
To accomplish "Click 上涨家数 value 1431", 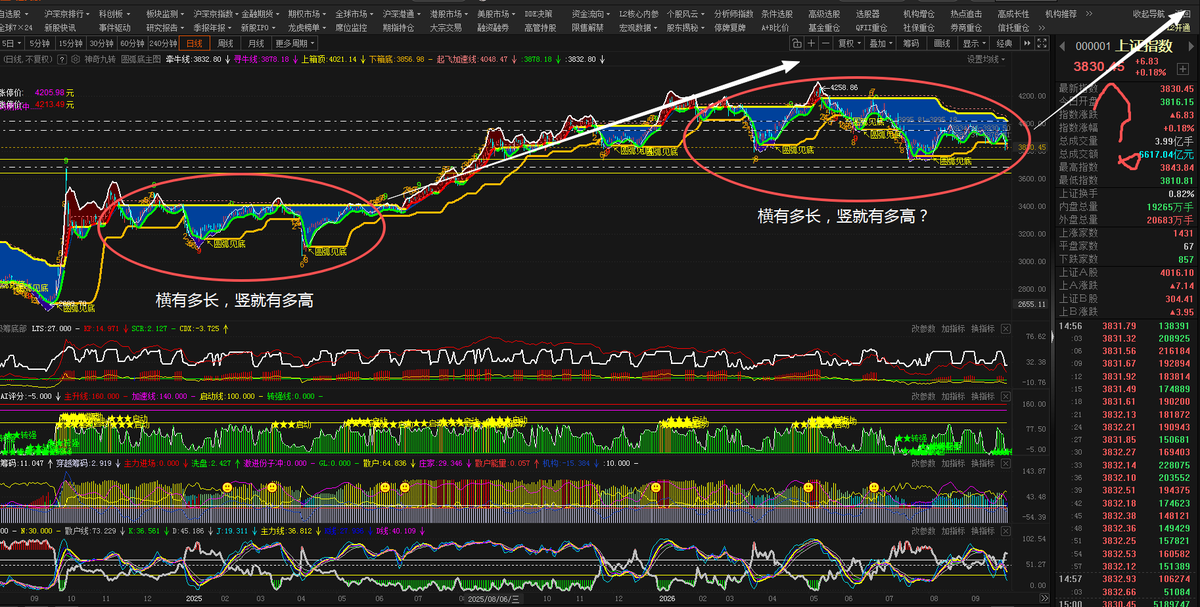I will pyautogui.click(x=1182, y=232).
